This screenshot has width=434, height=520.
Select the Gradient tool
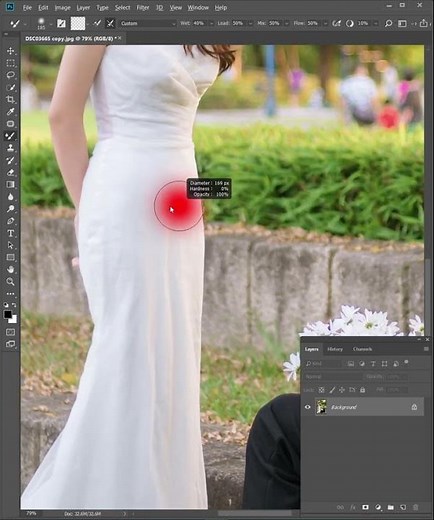(x=10, y=184)
